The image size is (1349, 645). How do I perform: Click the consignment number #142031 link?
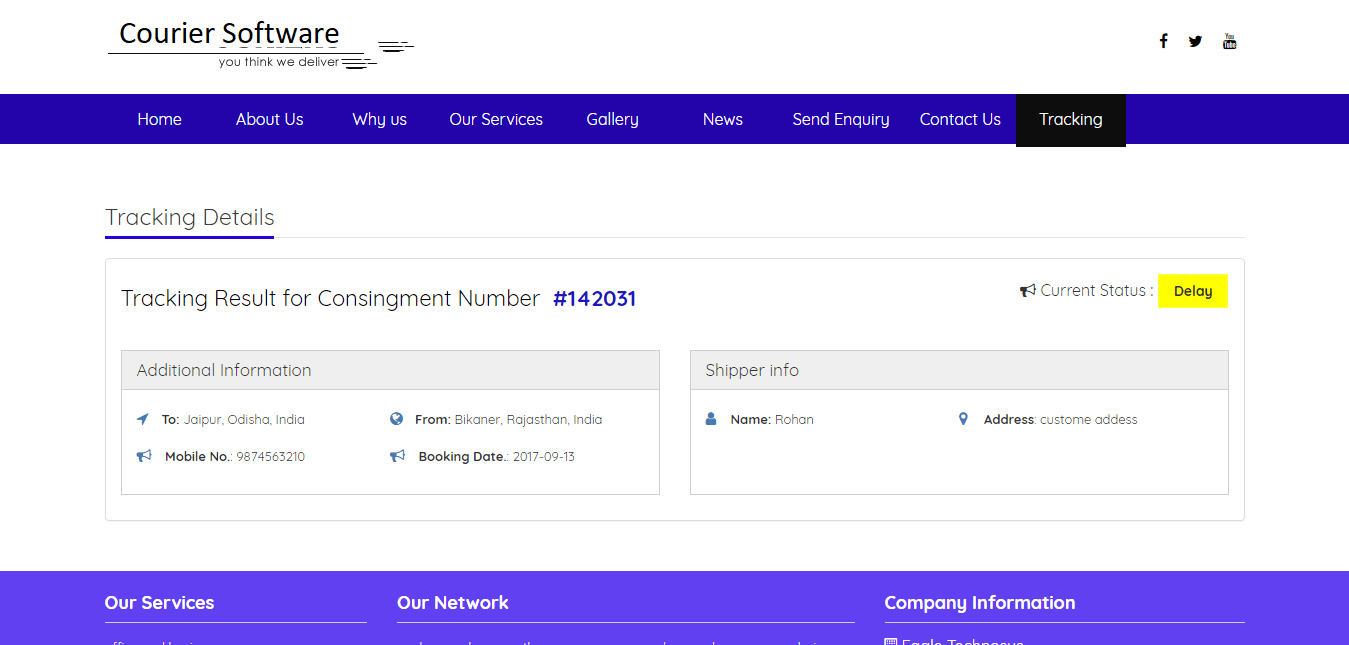coord(595,298)
